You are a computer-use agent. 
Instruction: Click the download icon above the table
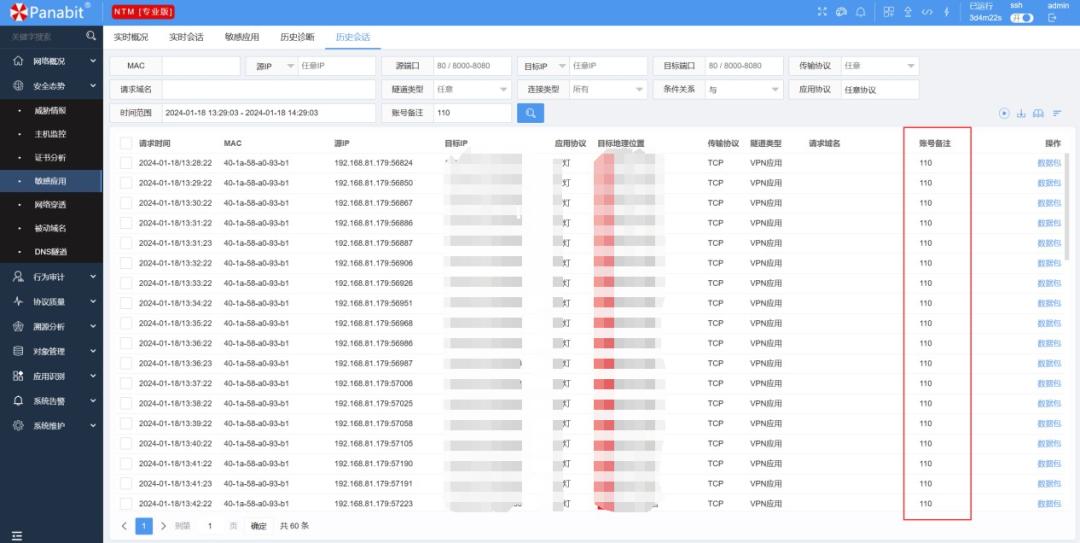coord(1021,113)
